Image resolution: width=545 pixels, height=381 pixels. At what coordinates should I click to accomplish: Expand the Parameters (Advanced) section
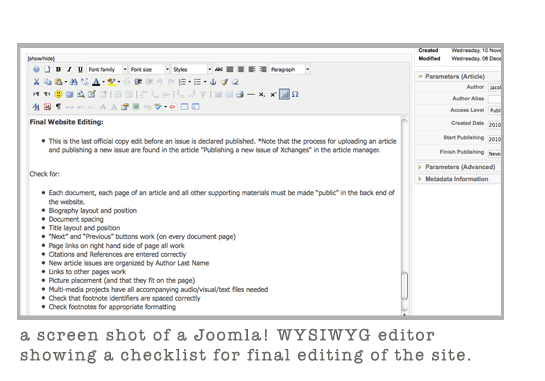coord(458,167)
